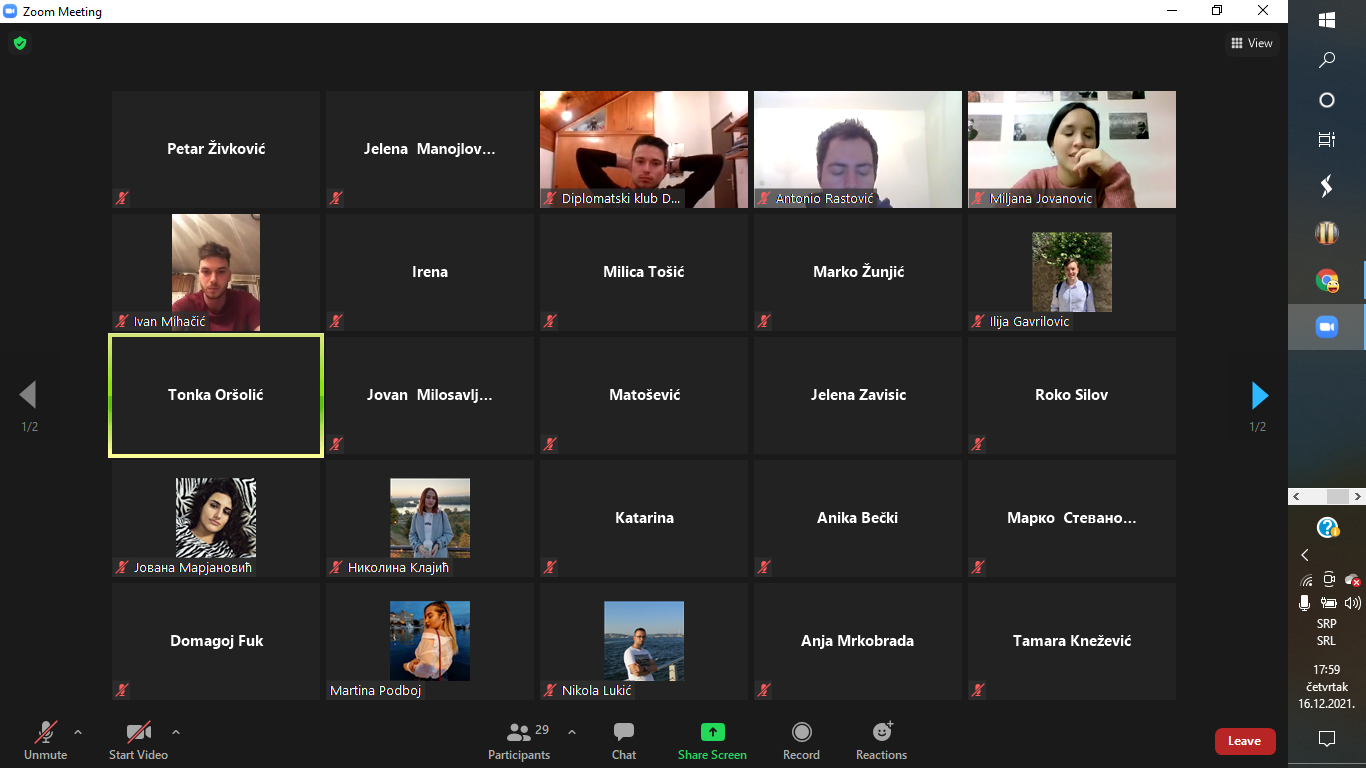The height and width of the screenshot is (768, 1366).
Task: Click the Zoom icon in the taskbar
Action: (1327, 327)
